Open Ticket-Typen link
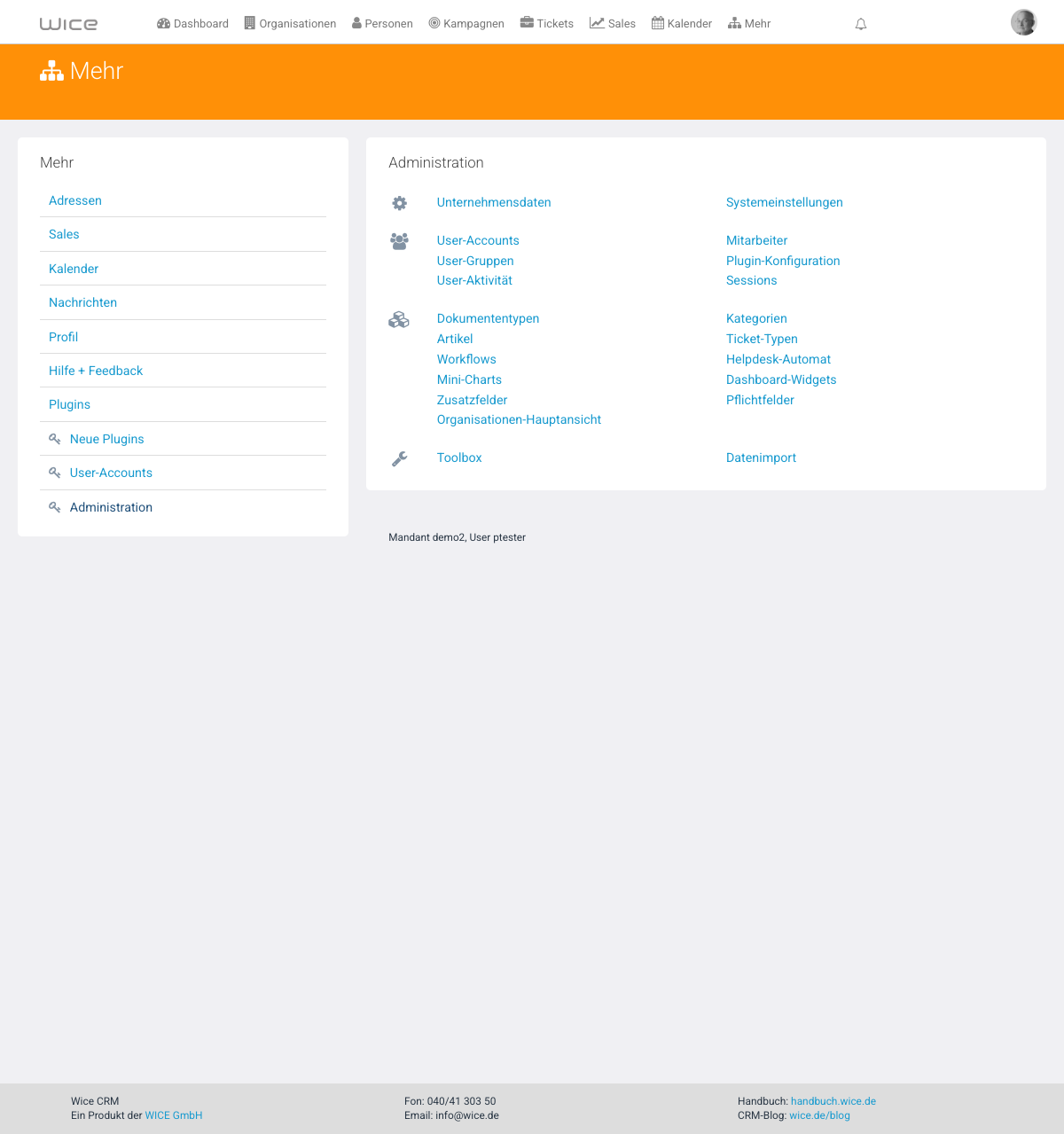1064x1134 pixels. point(762,339)
